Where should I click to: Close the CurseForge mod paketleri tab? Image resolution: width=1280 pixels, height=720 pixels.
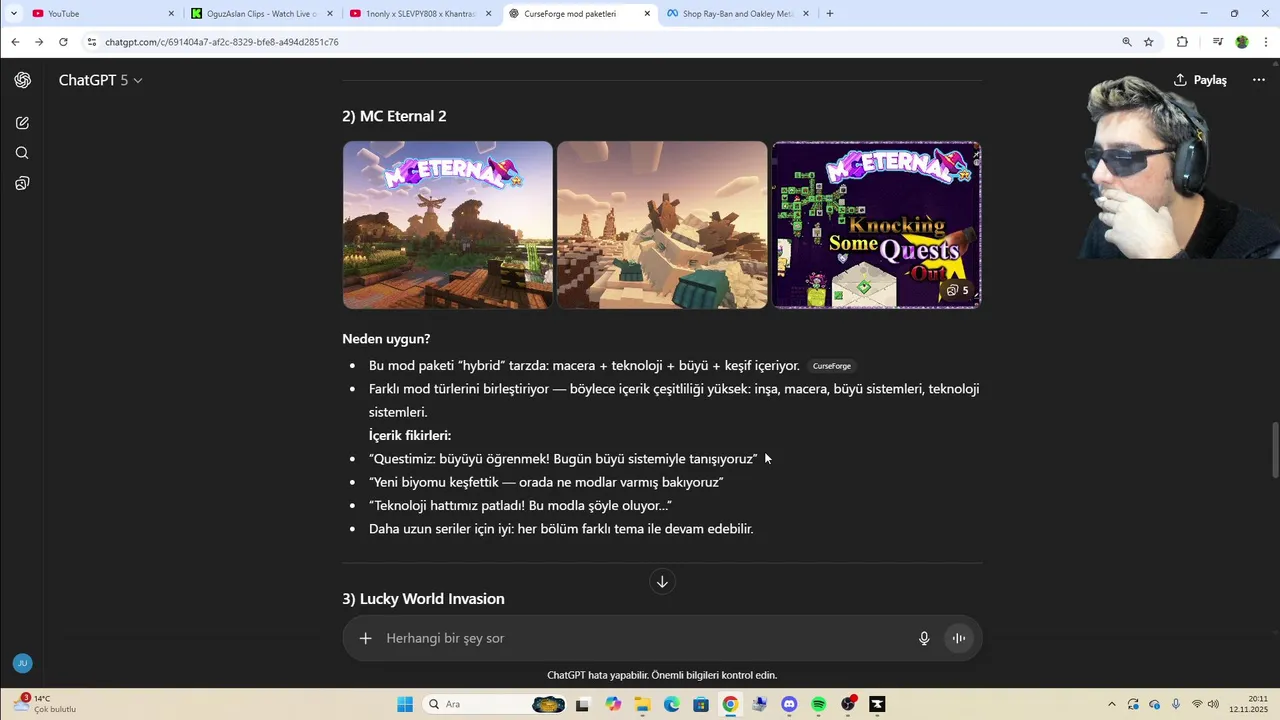647,14
